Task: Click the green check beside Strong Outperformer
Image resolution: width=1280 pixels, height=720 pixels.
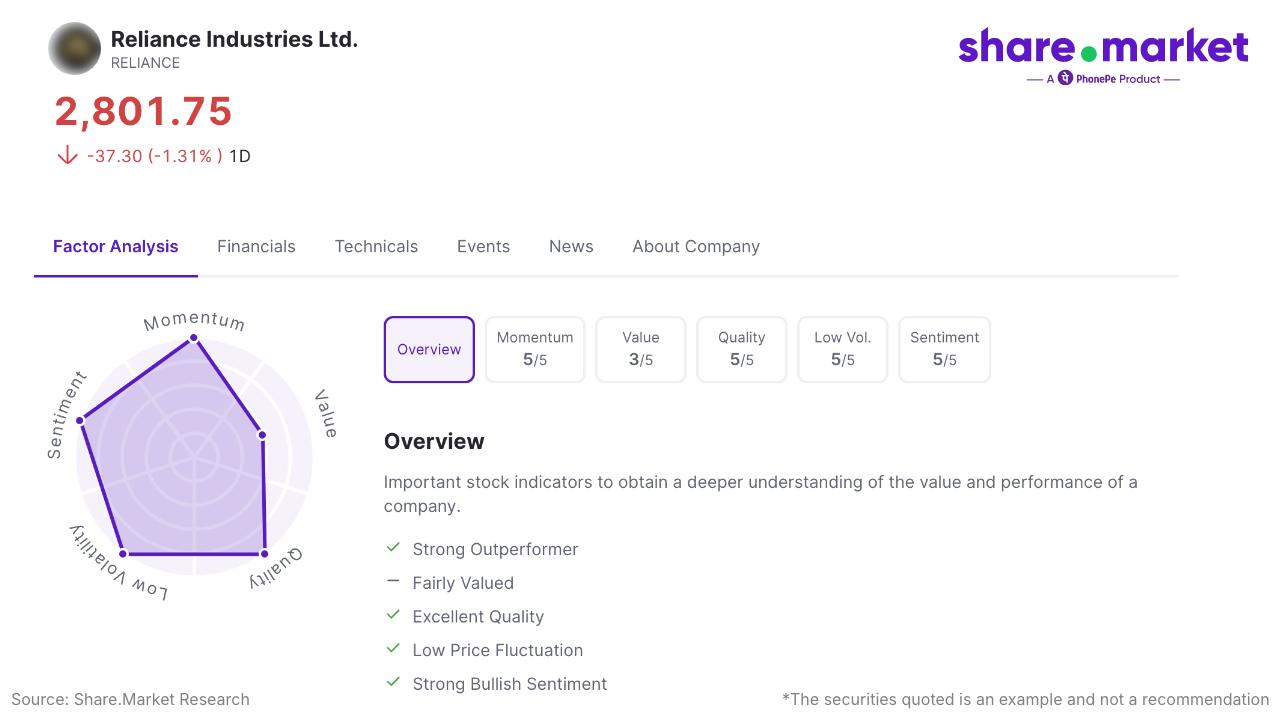Action: (x=393, y=548)
